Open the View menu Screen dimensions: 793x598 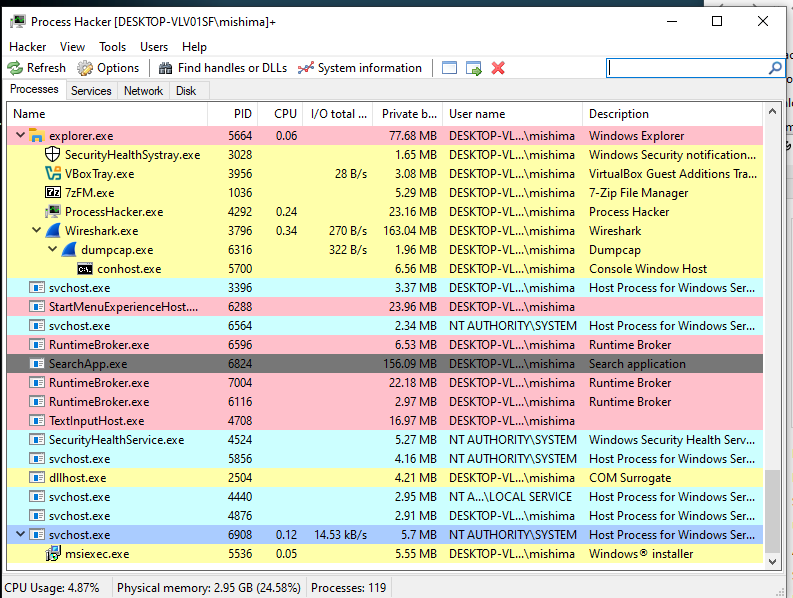click(72, 47)
